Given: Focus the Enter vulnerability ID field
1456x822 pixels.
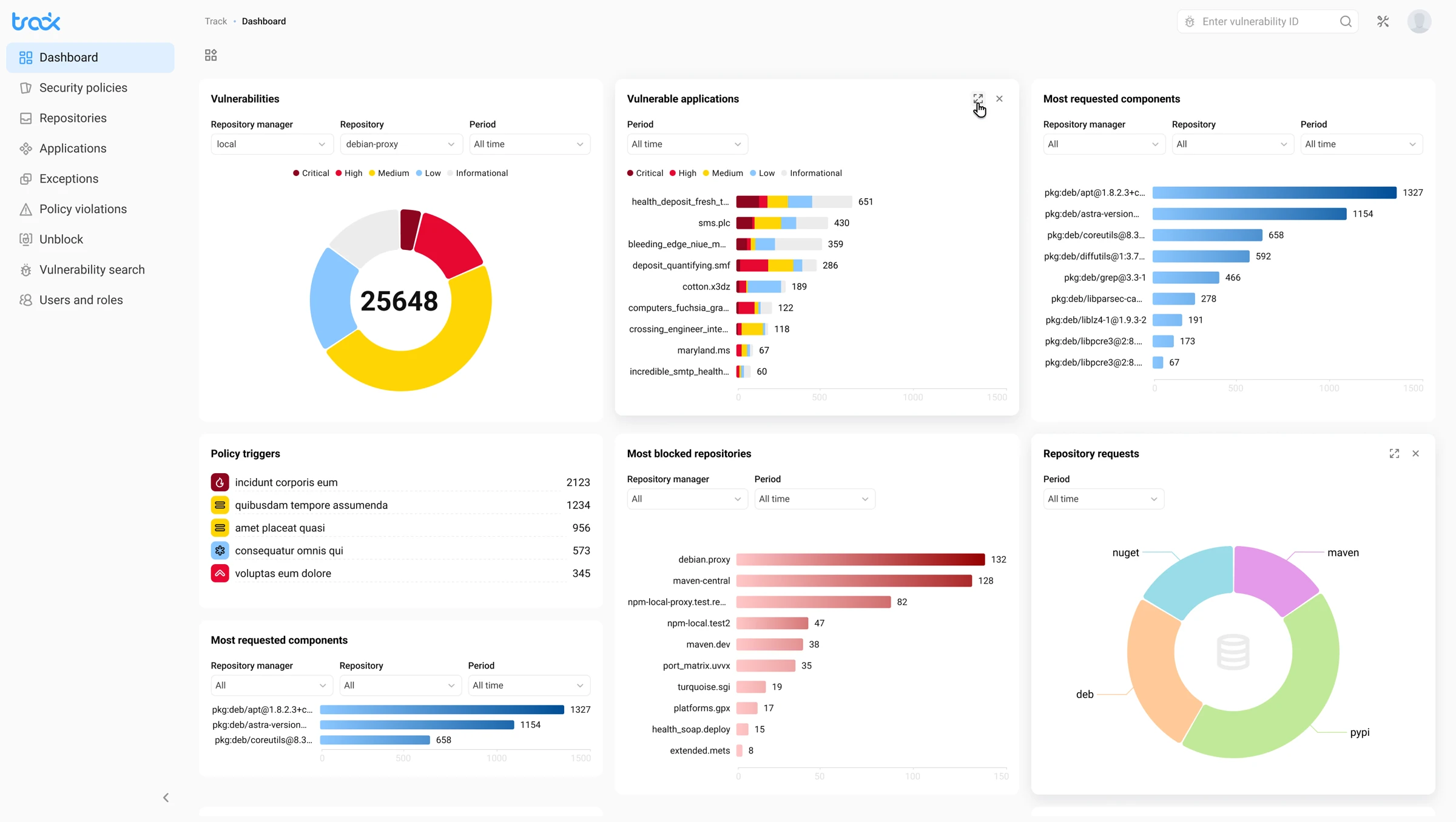Looking at the screenshot, I should [x=1268, y=22].
